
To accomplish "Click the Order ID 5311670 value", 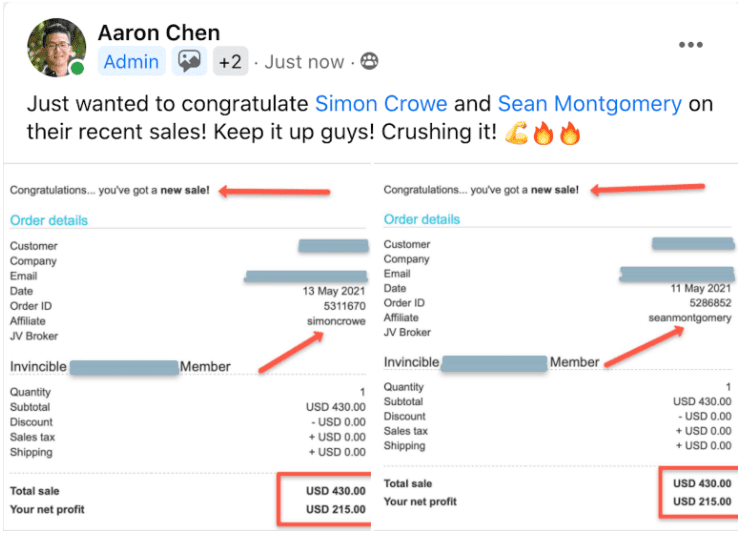I will click(x=344, y=306).
